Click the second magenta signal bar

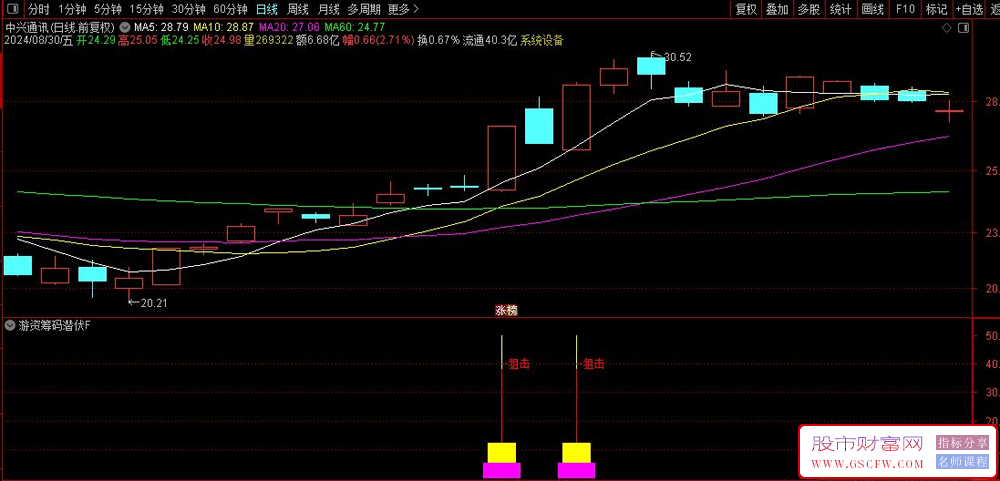pos(577,471)
